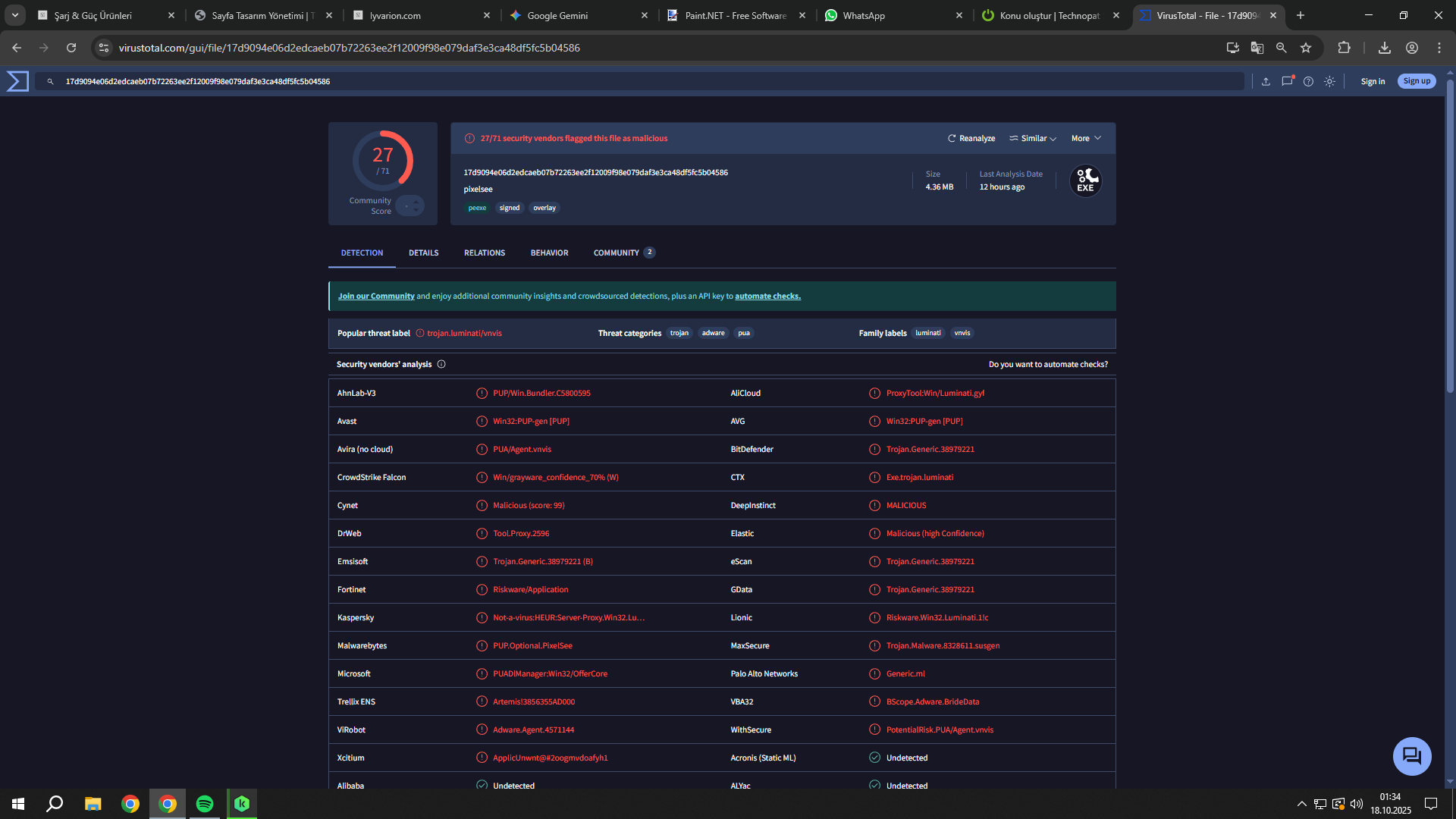Toggle the light/dark theme sun icon

[1329, 81]
